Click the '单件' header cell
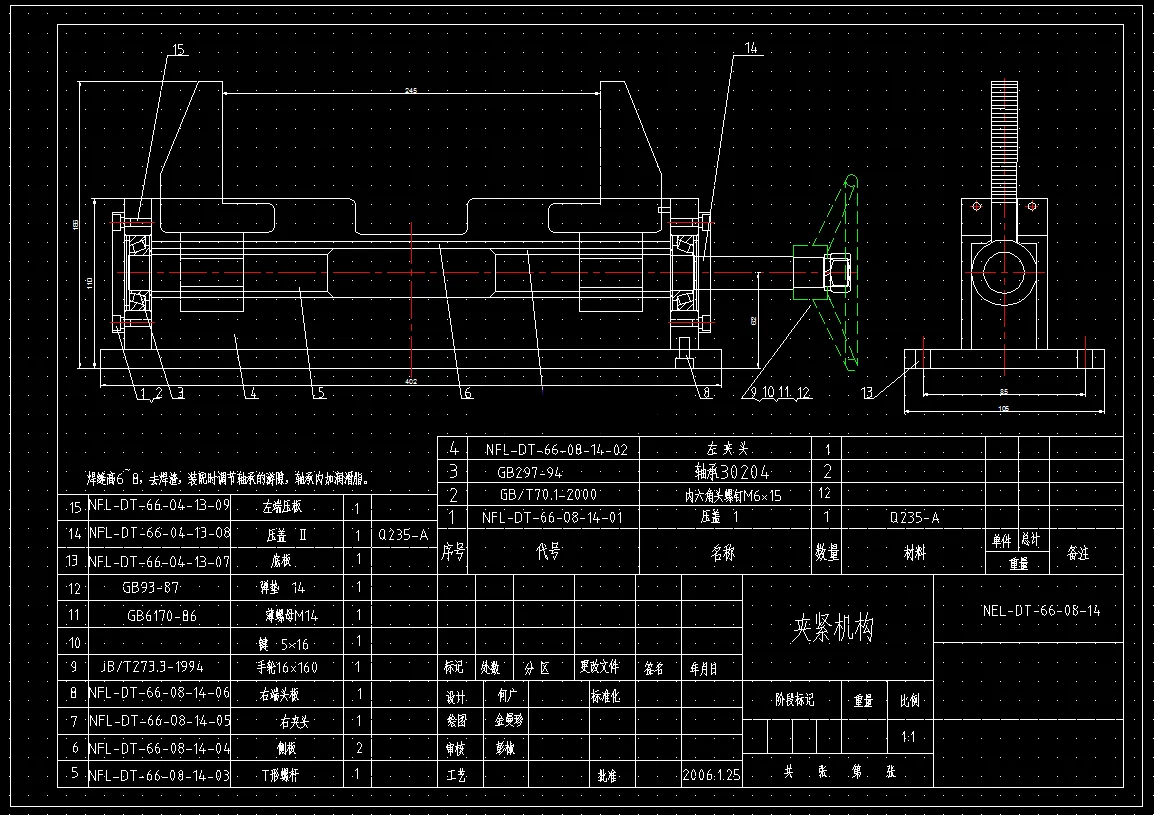This screenshot has height=815, width=1154. click(x=1002, y=541)
